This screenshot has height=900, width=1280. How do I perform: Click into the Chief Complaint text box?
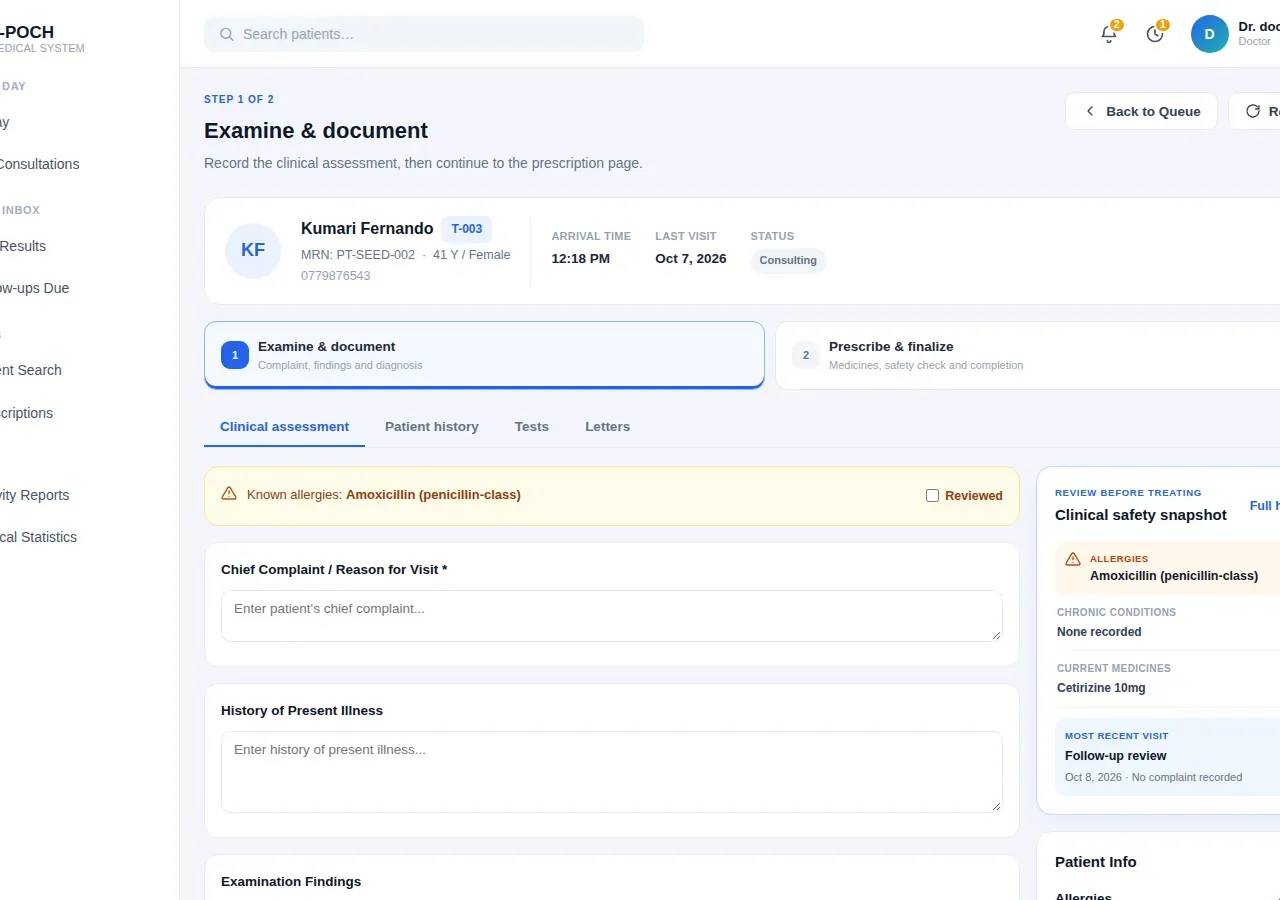tap(612, 616)
